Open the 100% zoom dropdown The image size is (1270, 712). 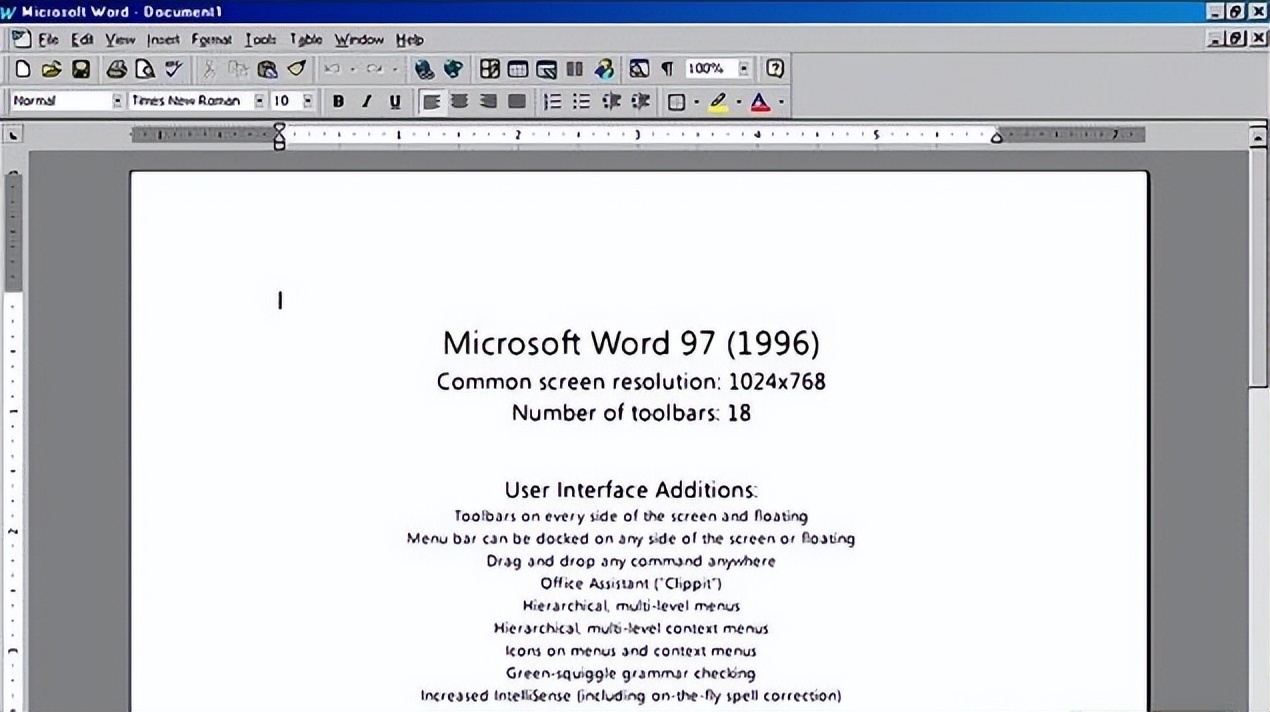pyautogui.click(x=744, y=70)
